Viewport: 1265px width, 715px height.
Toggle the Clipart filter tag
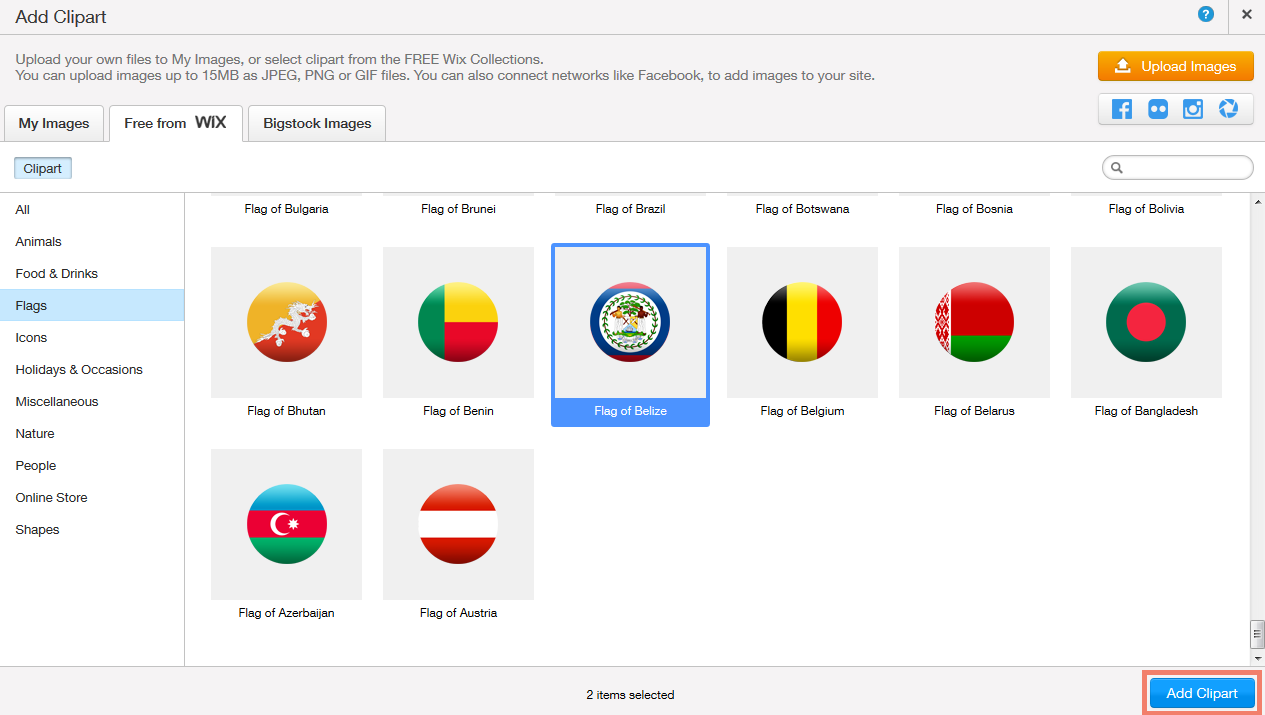coord(43,169)
